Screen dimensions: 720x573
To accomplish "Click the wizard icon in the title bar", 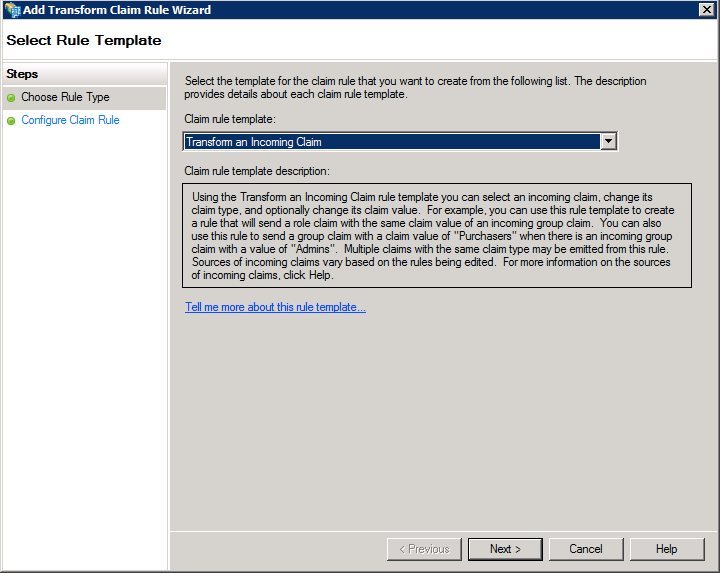I will point(12,9).
